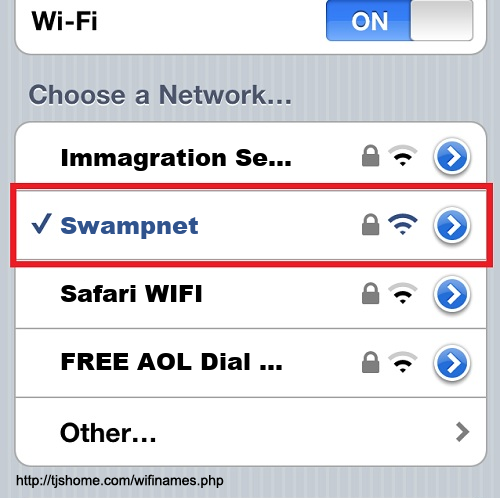Select the Safari WIFI network name
500x498 pixels.
pyautogui.click(x=131, y=293)
